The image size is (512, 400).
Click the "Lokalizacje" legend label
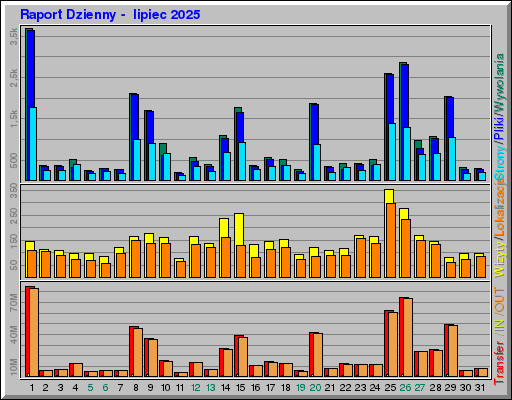point(499,208)
